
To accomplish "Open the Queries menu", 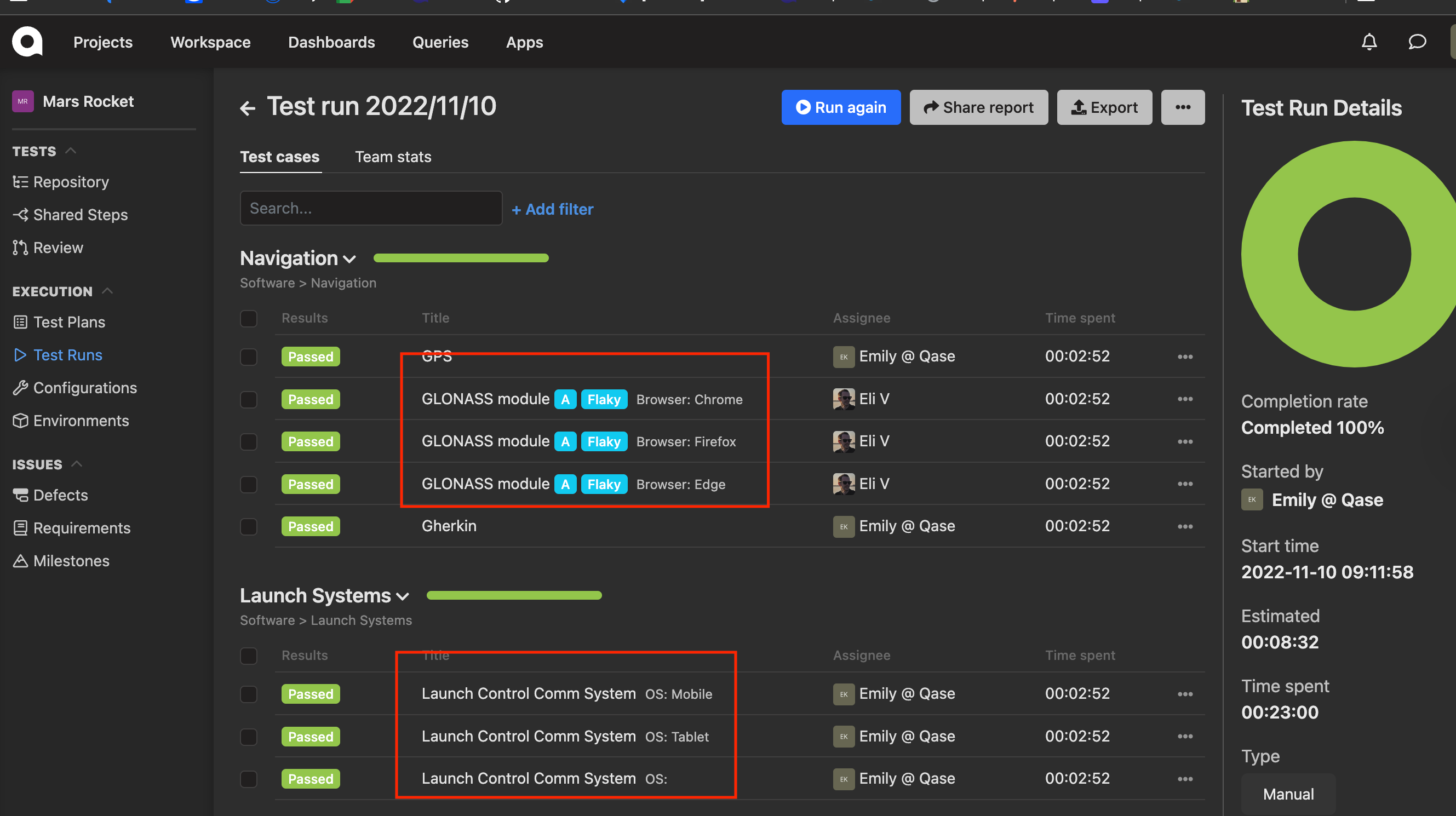I will tap(440, 42).
